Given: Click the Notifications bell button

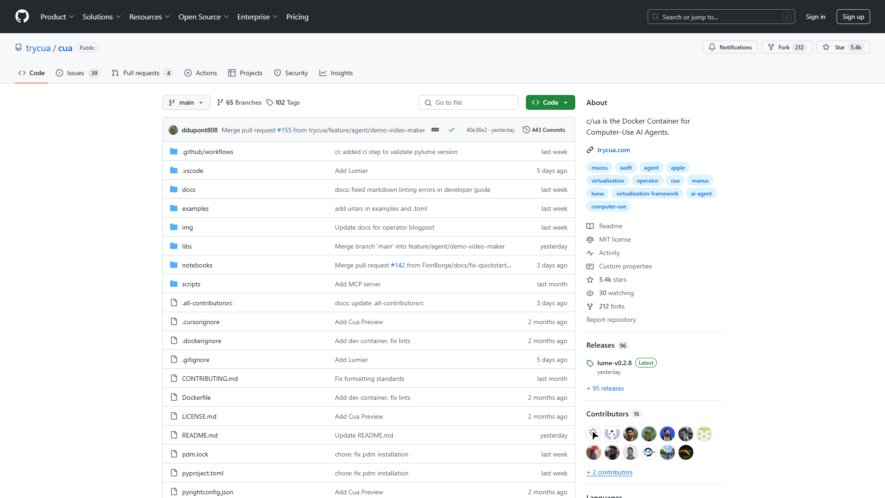Looking at the screenshot, I should pos(730,47).
